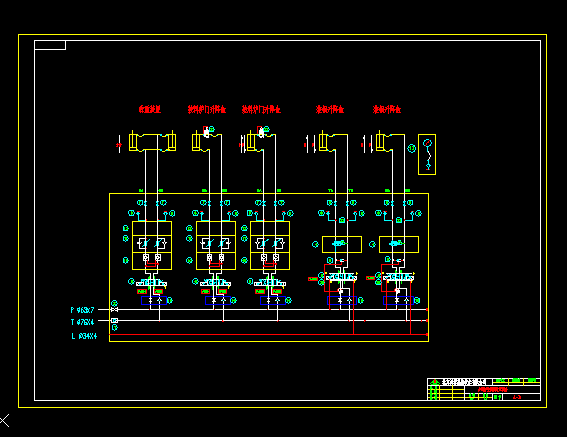Select the first blue check valve box
The width and height of the screenshot is (567, 437).
pos(154,300)
